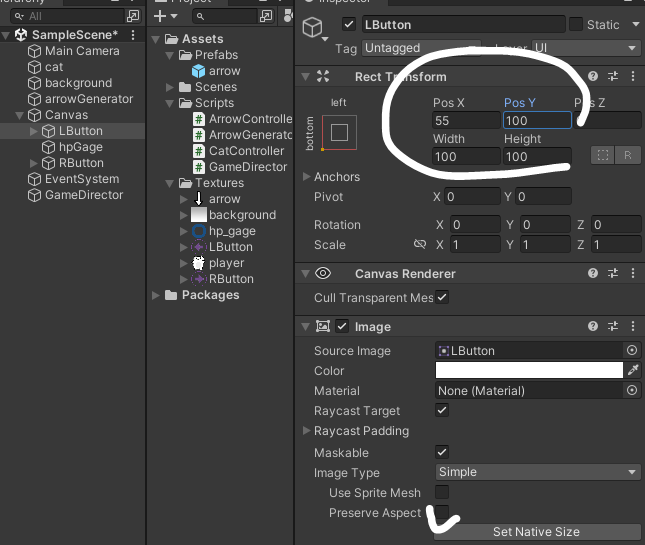
Task: Open the anchor presets box
Action: pos(339,132)
